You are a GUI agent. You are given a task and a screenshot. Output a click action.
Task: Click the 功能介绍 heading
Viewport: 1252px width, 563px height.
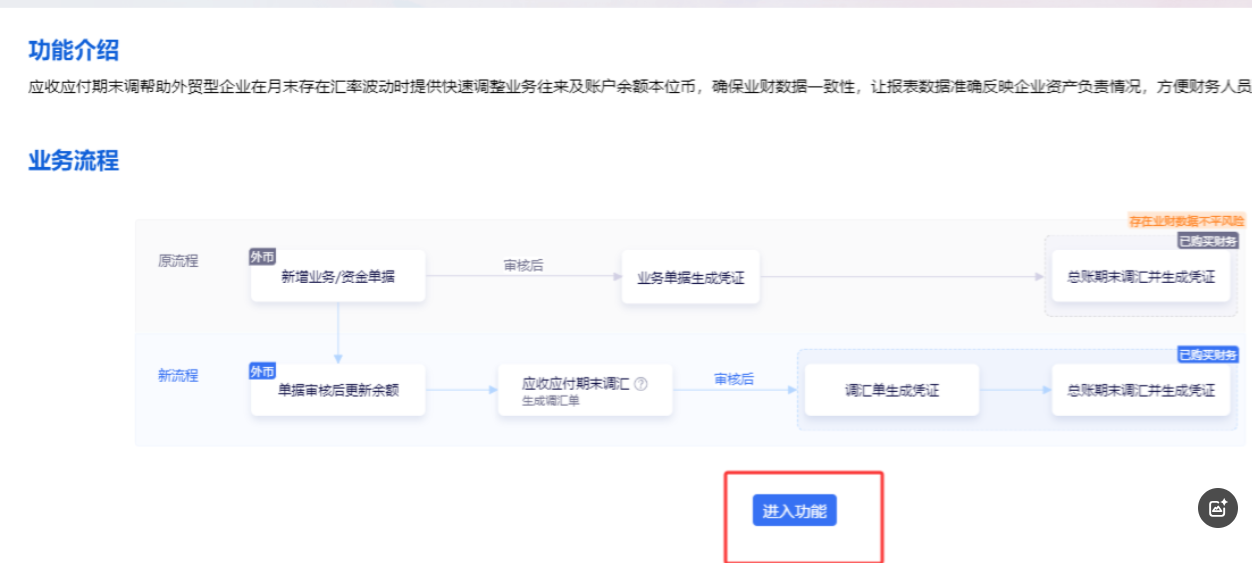coord(73,50)
